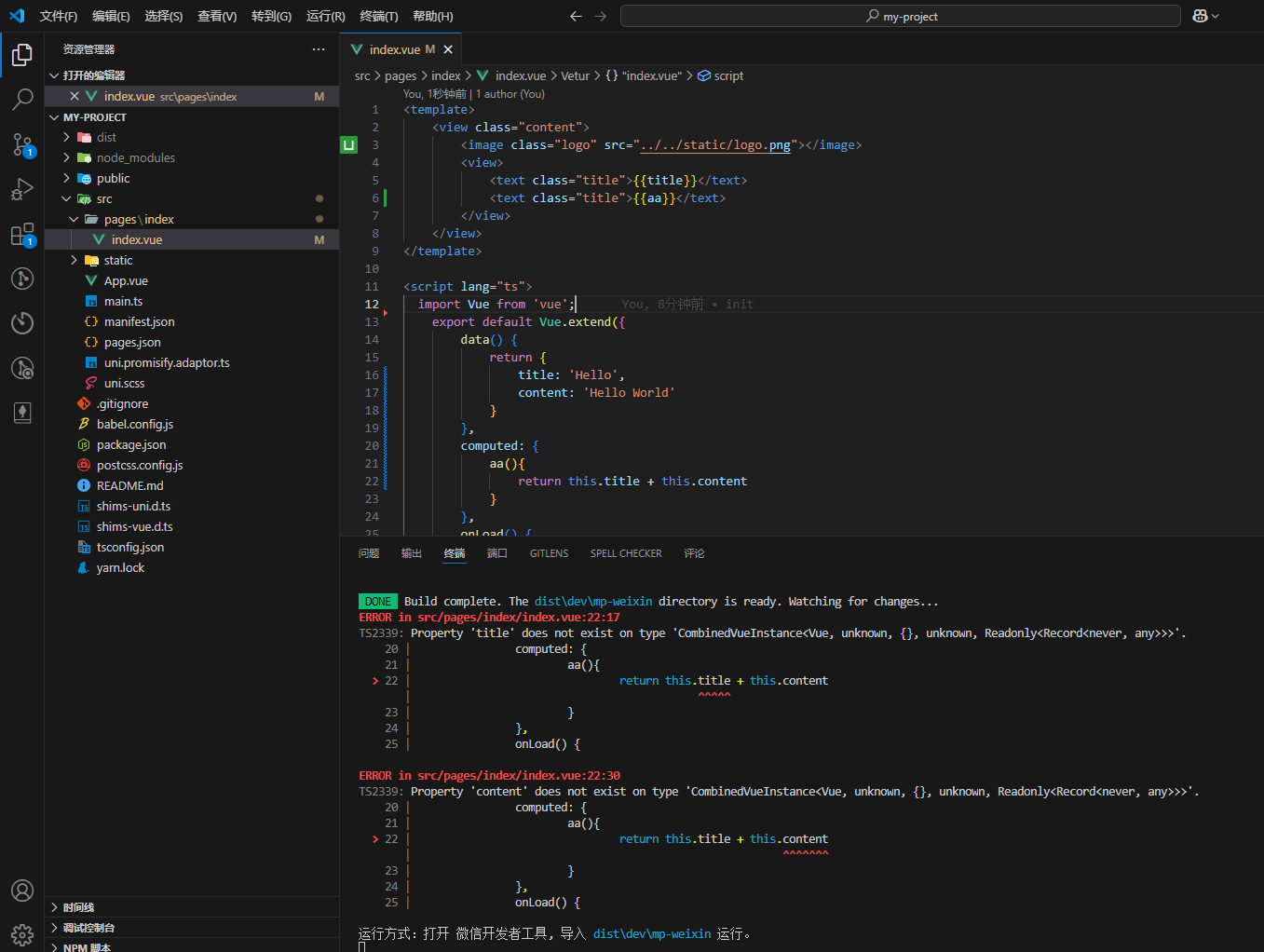
Task: Click the Copilot icon in title bar
Action: tap(1200, 16)
